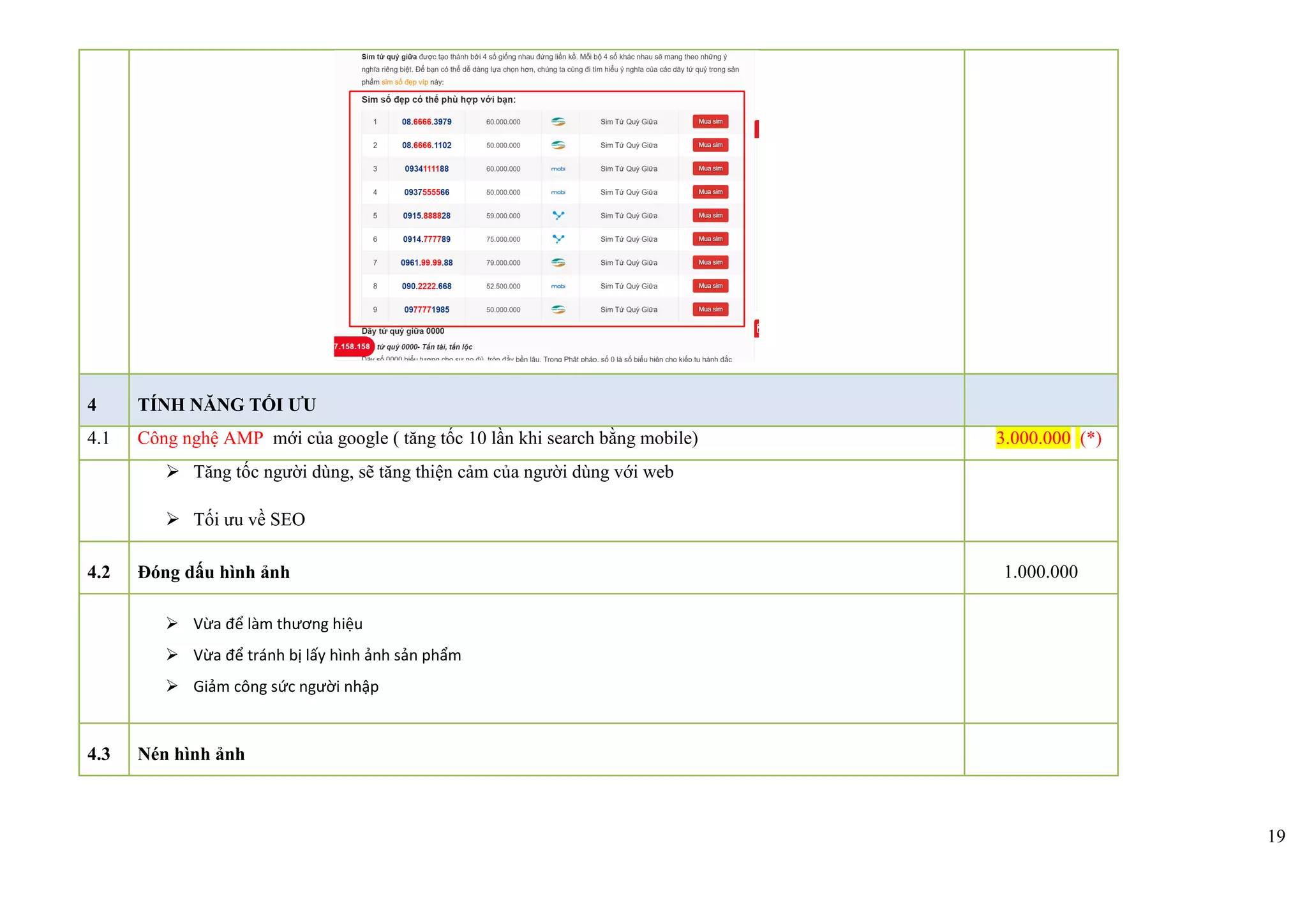Screen dimensions: 1307x924
Task: Click the 'Đóng dấu hình ảnh' heading
Action: click(x=214, y=572)
